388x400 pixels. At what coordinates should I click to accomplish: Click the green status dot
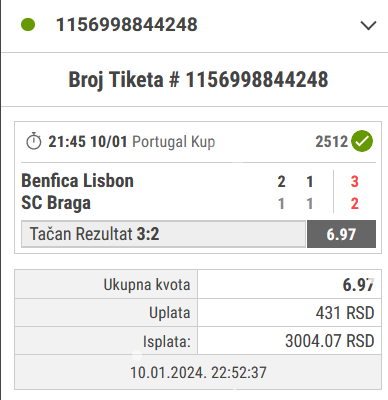28,25
